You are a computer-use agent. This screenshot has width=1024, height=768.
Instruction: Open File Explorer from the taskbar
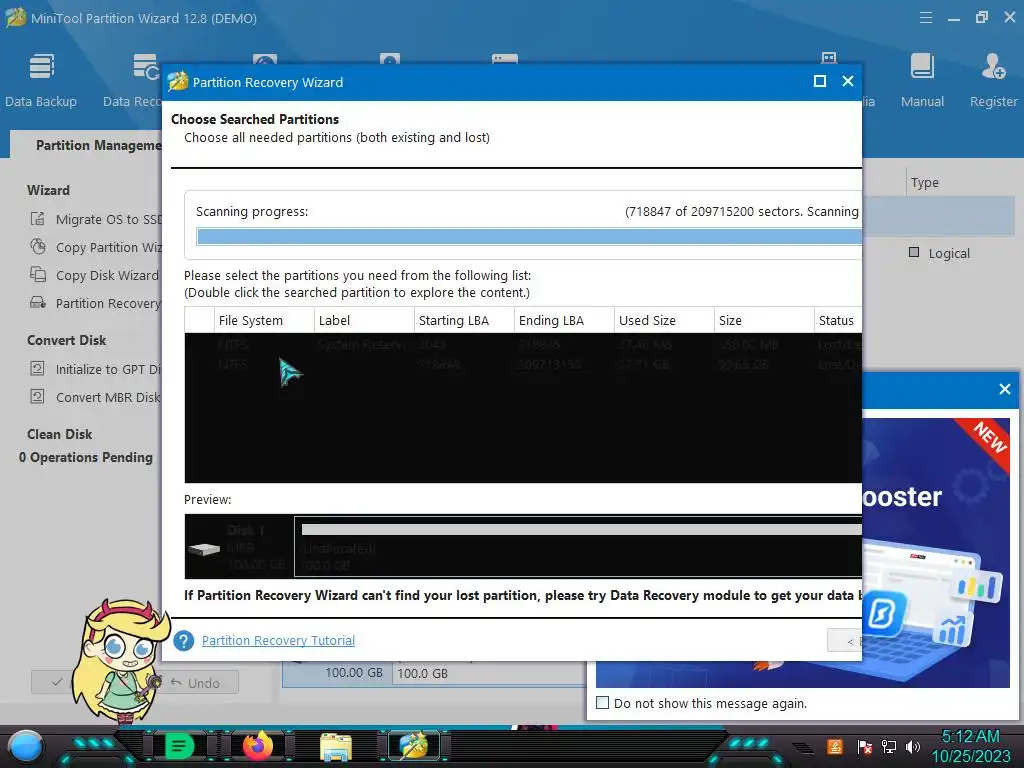tap(336, 747)
